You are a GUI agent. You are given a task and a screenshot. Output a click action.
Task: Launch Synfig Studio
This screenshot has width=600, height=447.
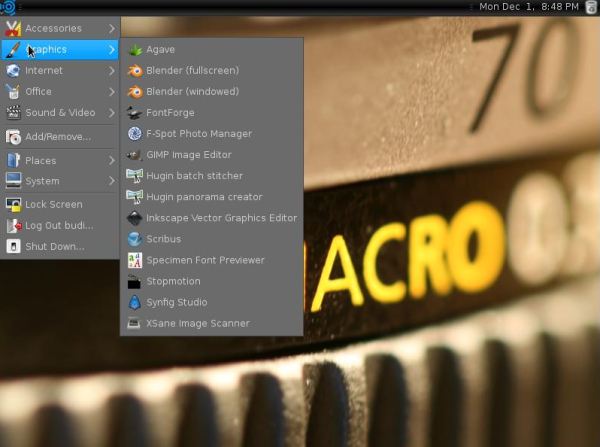click(212, 302)
